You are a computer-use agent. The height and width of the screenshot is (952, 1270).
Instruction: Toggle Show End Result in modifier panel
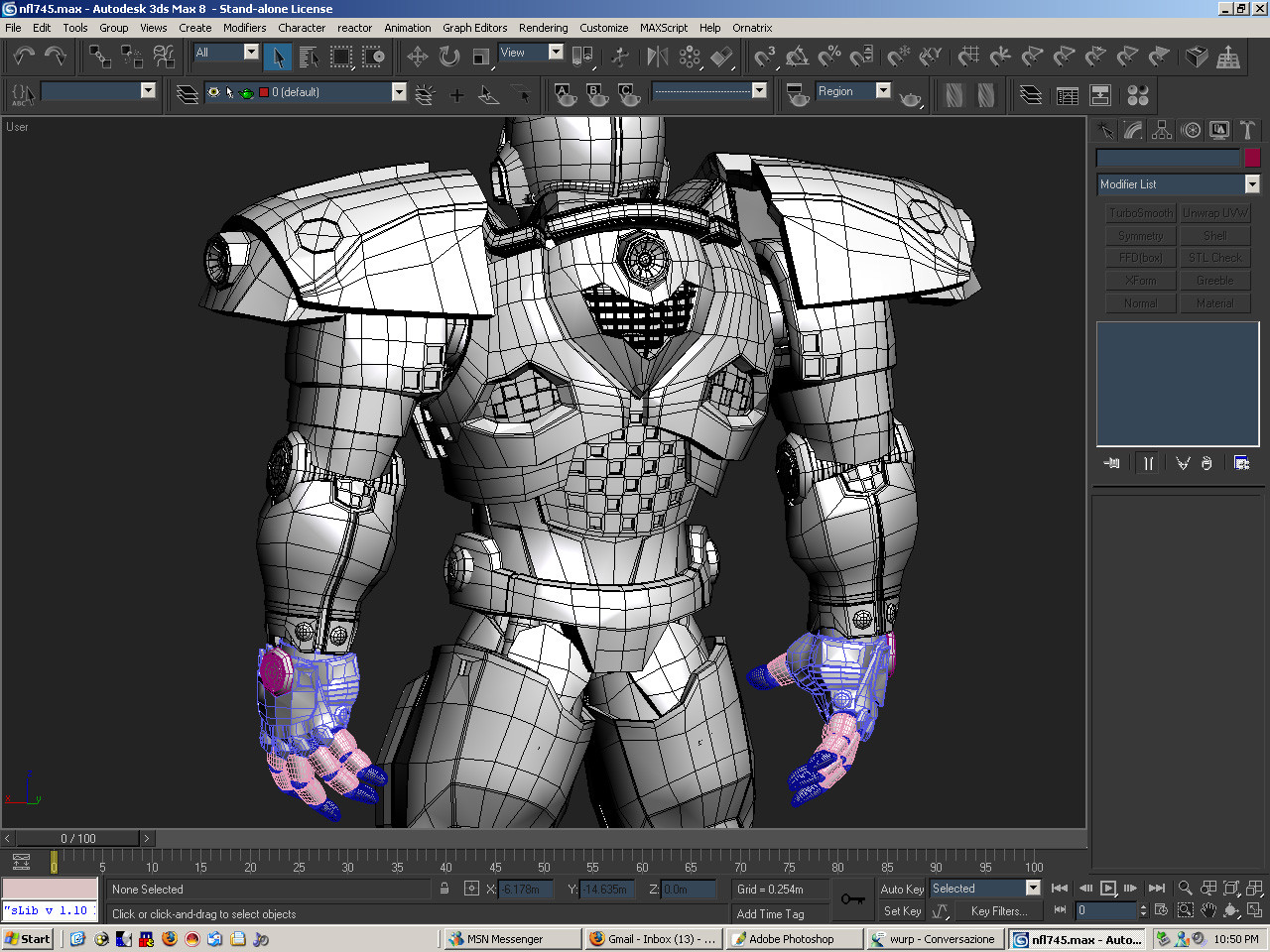click(1147, 463)
